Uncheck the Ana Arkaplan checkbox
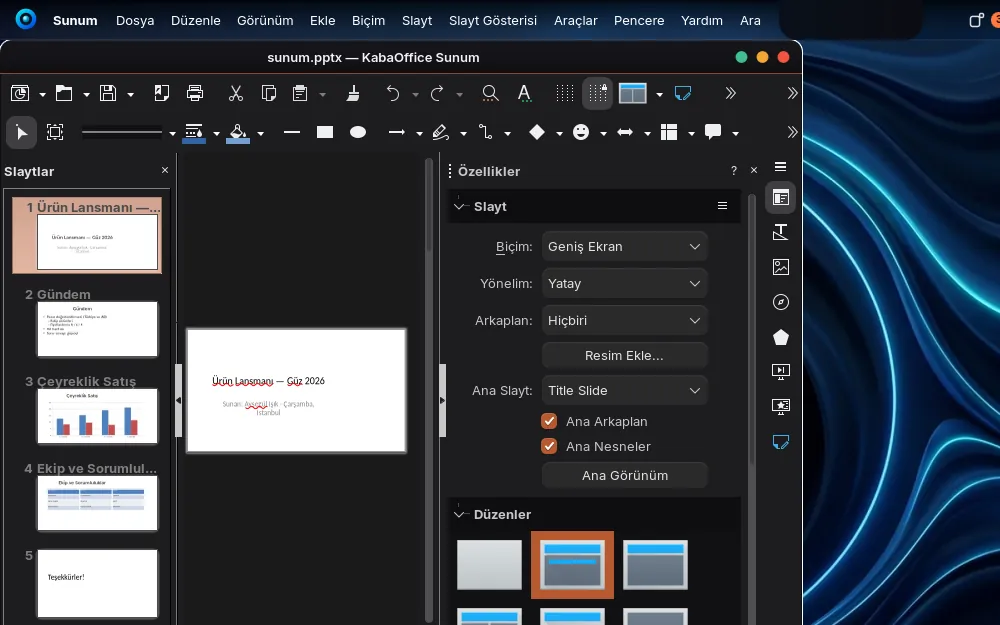 point(549,422)
